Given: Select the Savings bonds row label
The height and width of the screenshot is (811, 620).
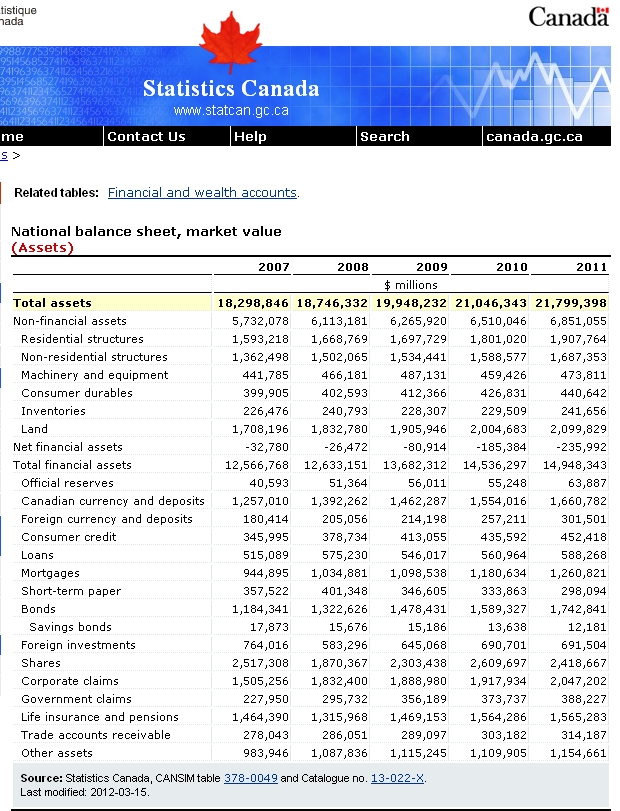Looking at the screenshot, I should point(70,627).
